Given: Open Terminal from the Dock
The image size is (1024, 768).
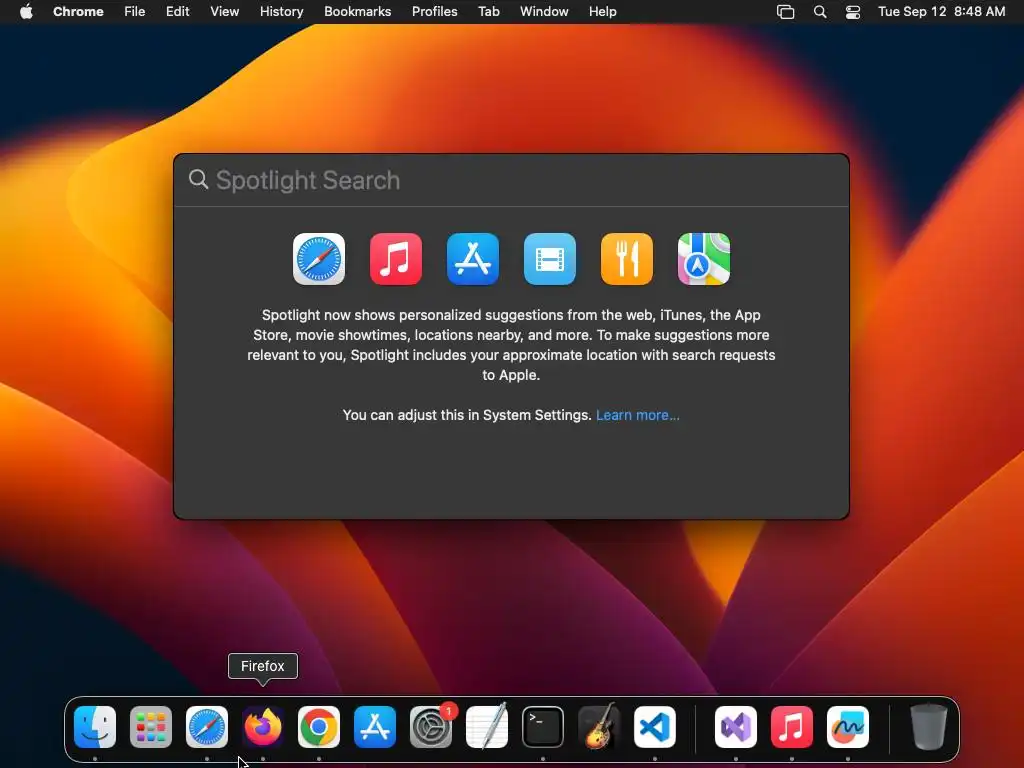Looking at the screenshot, I should (543, 727).
